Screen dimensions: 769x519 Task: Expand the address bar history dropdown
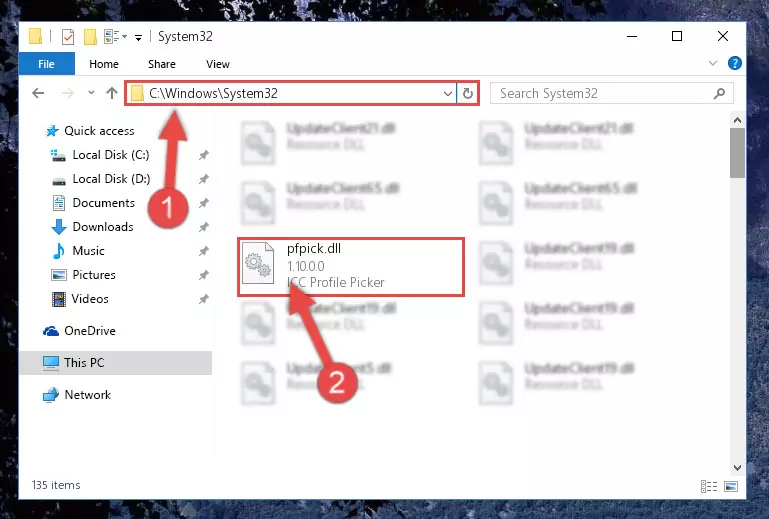pyautogui.click(x=447, y=93)
